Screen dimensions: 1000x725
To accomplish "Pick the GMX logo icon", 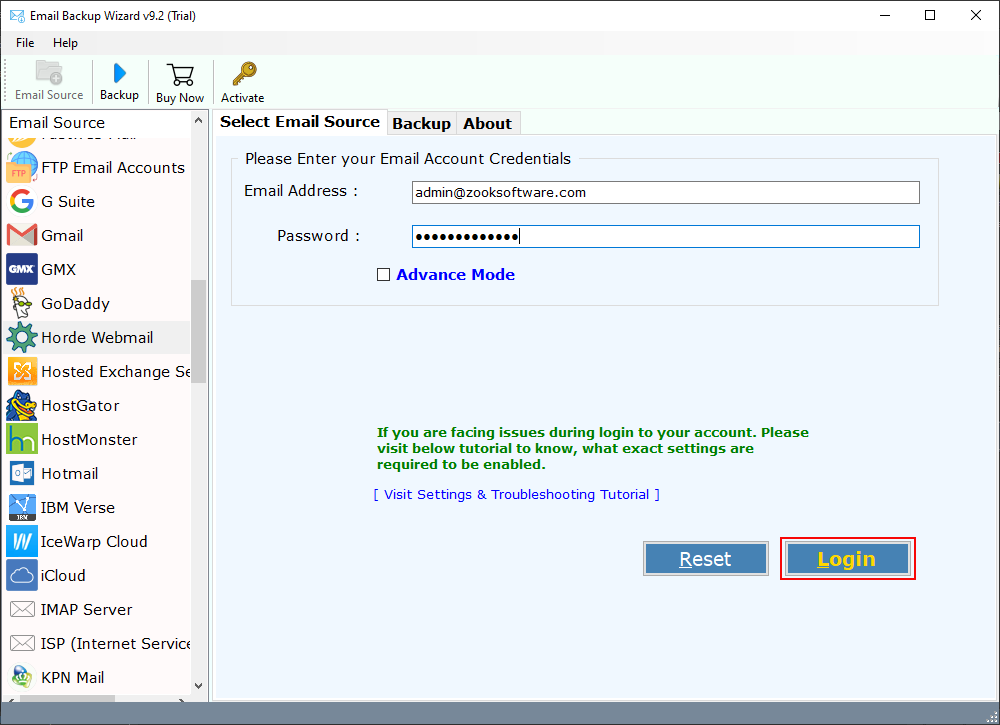I will 22,269.
